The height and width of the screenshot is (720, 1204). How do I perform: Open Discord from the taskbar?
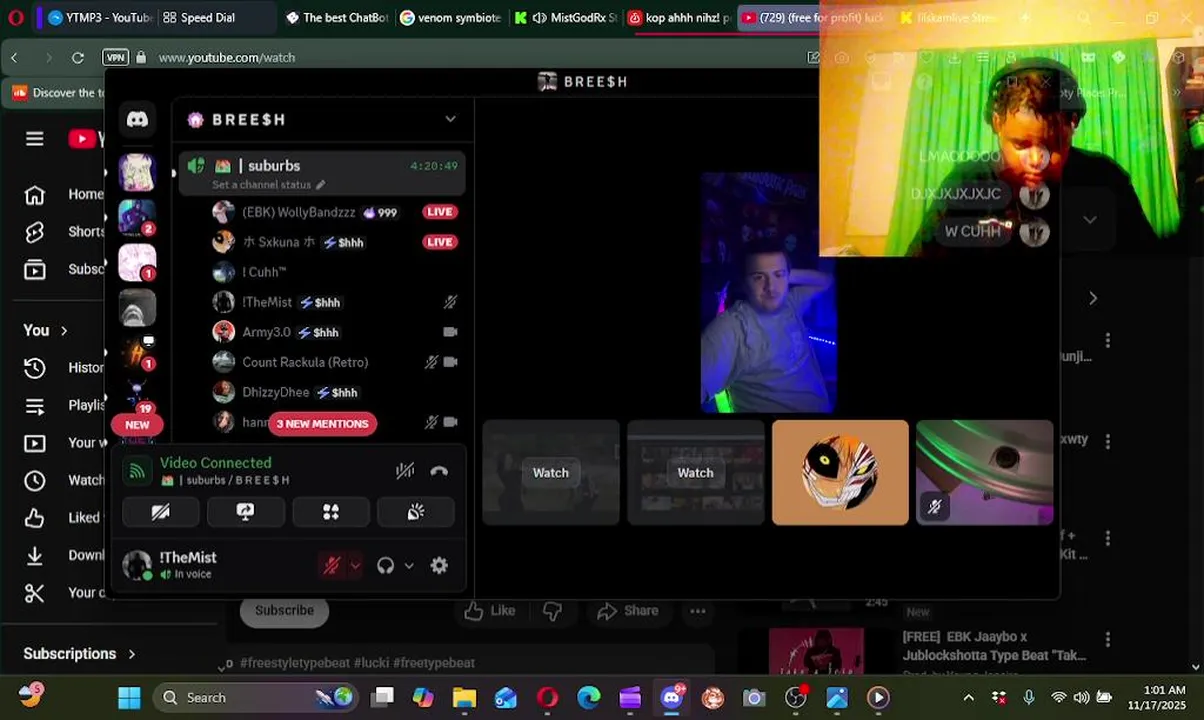(672, 697)
